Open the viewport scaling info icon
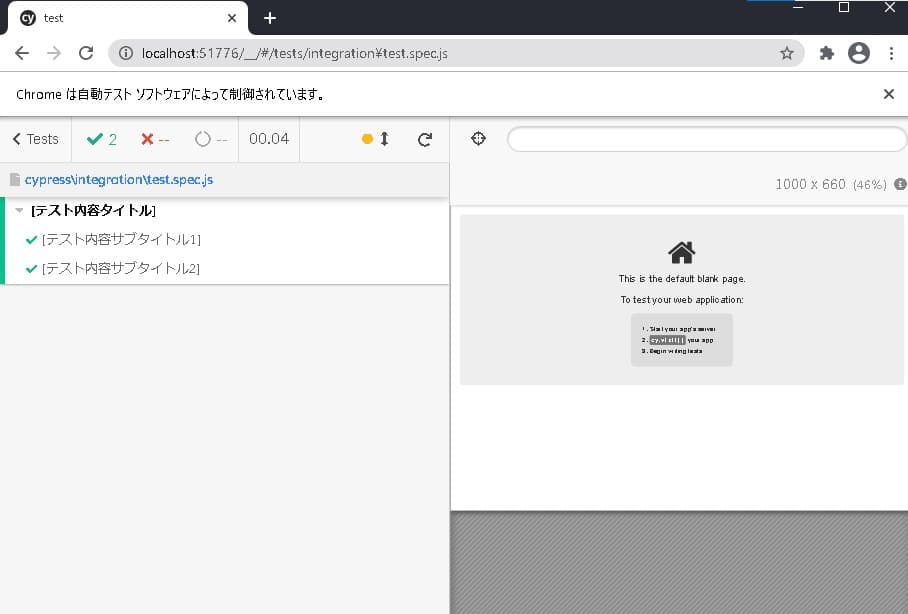908x614 pixels. click(x=900, y=184)
